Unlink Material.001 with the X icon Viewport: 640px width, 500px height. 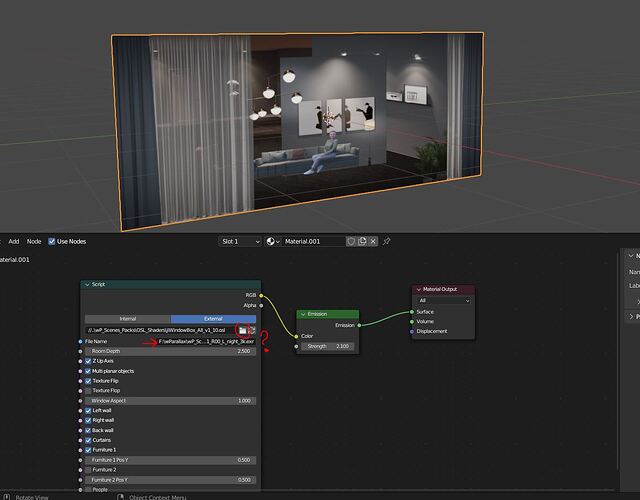373,242
